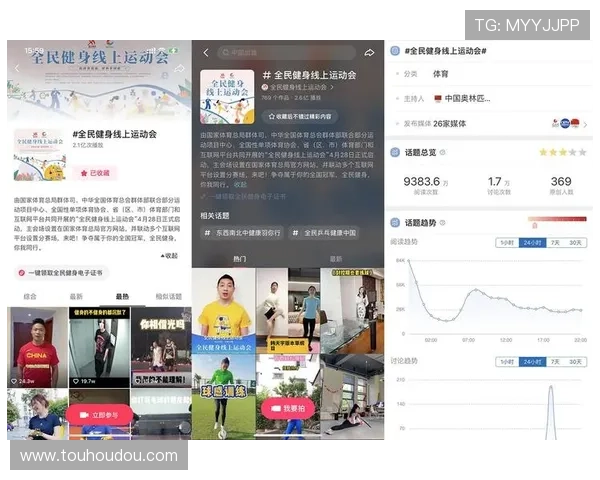Click the red icon before 一键领取全民健身电子证书 pill
This screenshot has height=480, width=600.
click(x=22, y=273)
